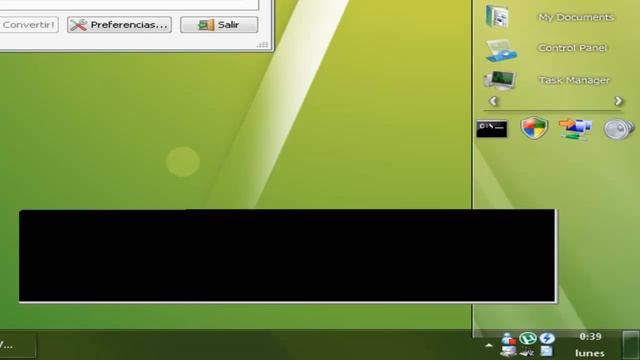Select the Control Panel label

(572, 48)
